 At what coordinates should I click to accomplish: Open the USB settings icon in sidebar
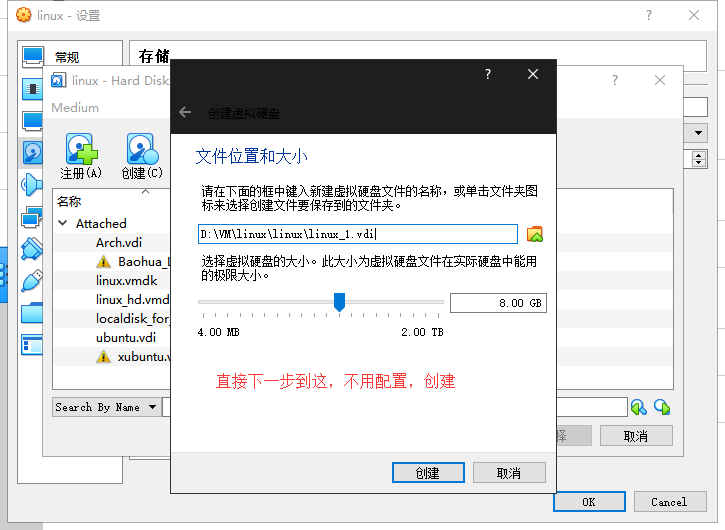click(32, 279)
